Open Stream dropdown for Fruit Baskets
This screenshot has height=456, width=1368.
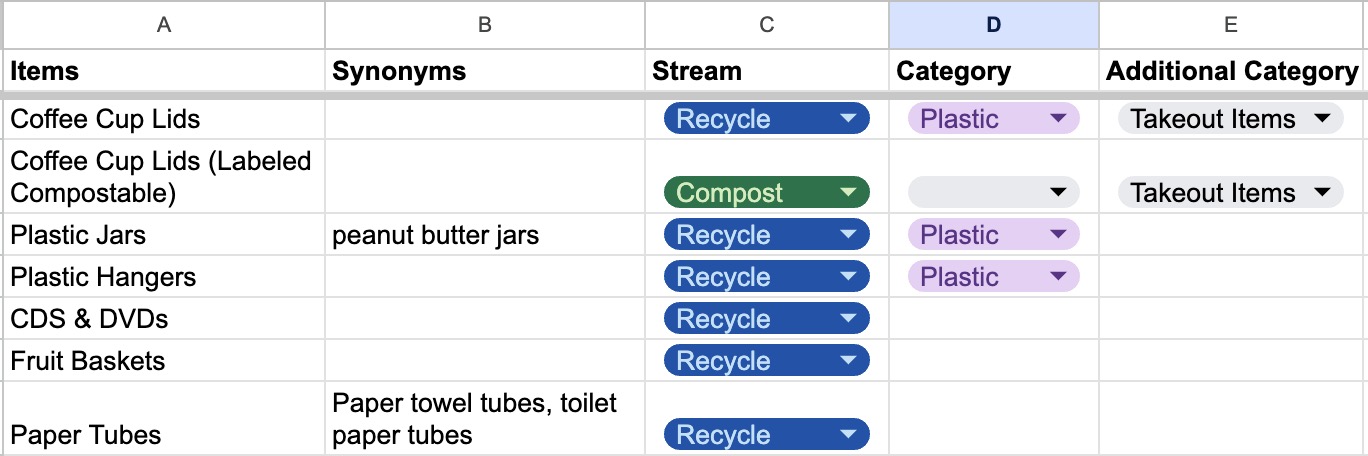pos(767,361)
